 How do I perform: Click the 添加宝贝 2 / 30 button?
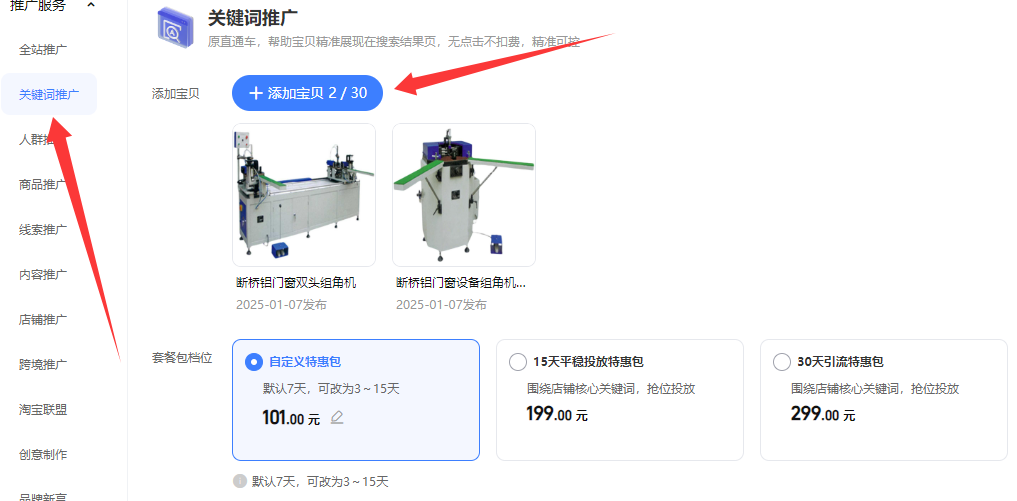pos(307,93)
